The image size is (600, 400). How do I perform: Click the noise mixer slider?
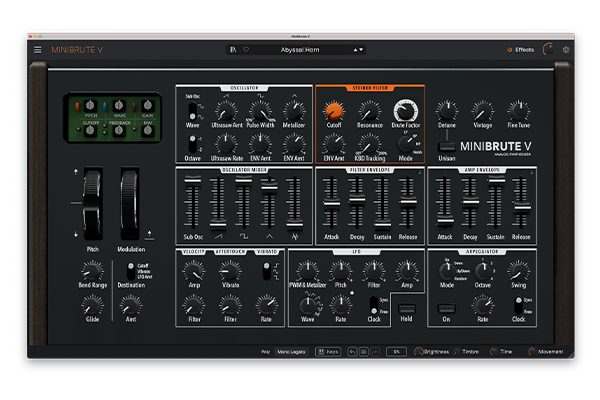pos(295,225)
